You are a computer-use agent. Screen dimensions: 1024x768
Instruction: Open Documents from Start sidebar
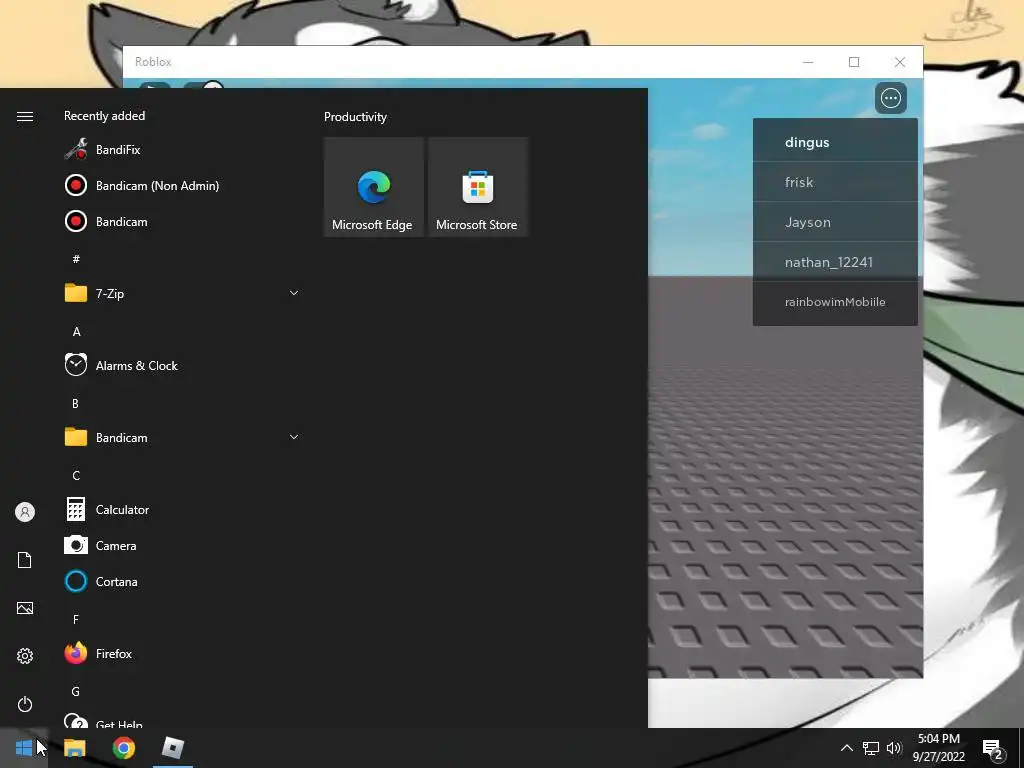click(25, 560)
